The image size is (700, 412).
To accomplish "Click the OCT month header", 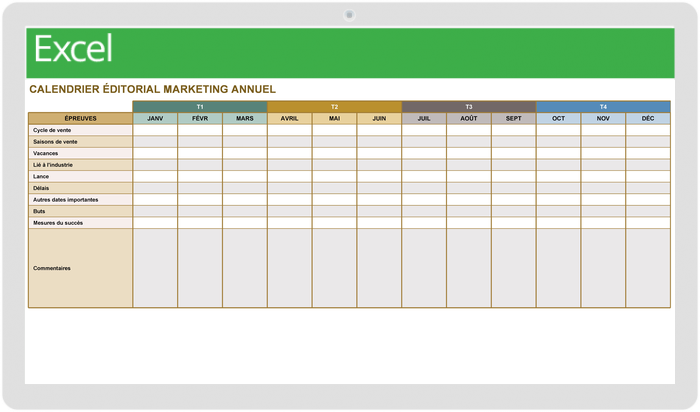I will point(558,118).
